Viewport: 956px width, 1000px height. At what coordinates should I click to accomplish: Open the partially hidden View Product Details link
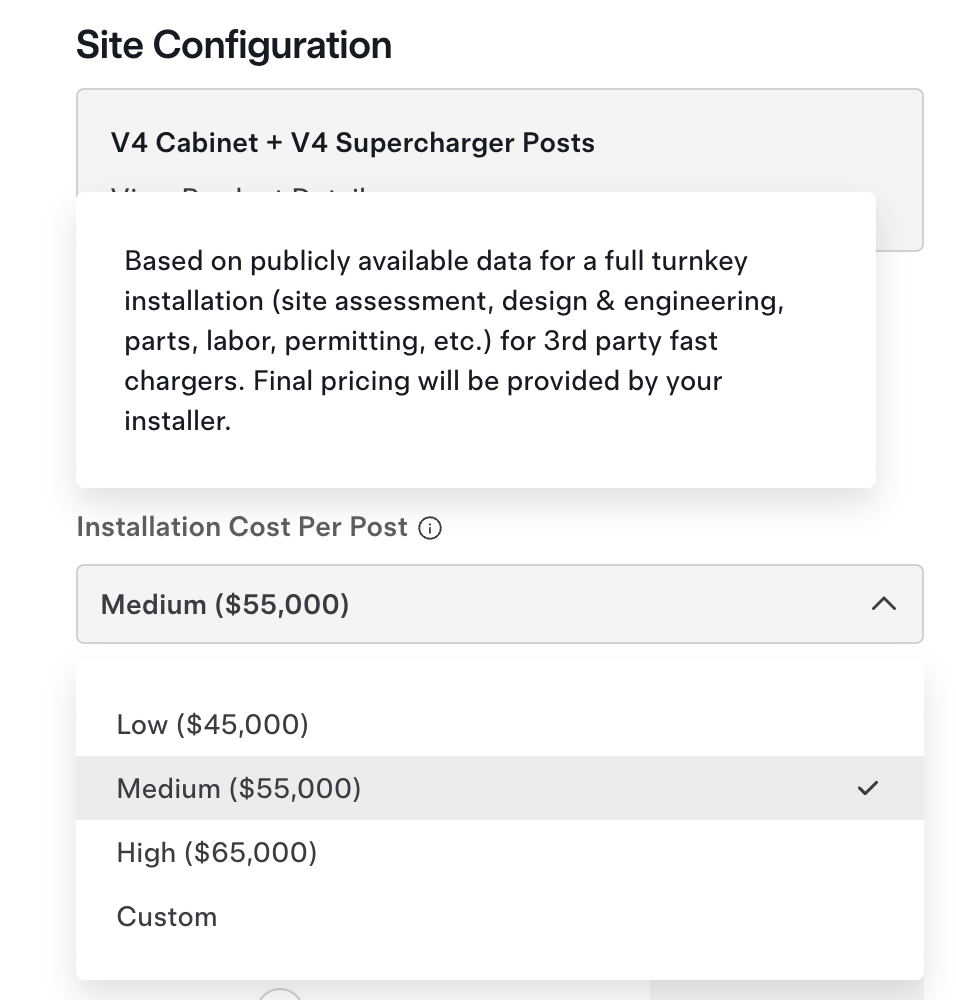240,190
